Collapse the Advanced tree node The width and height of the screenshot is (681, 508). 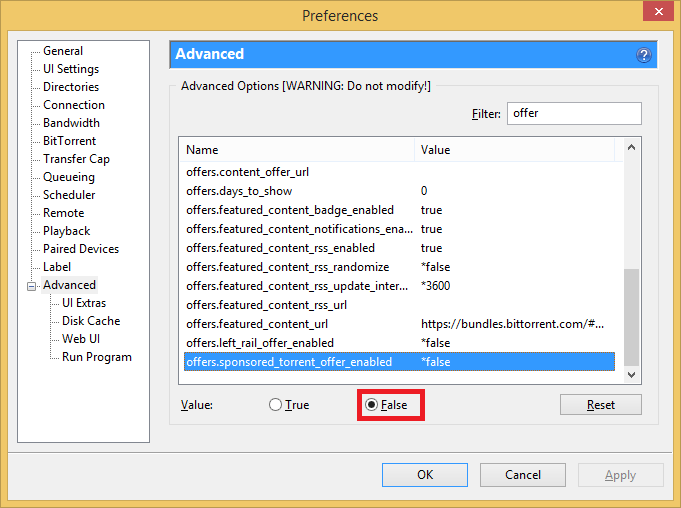coord(32,286)
